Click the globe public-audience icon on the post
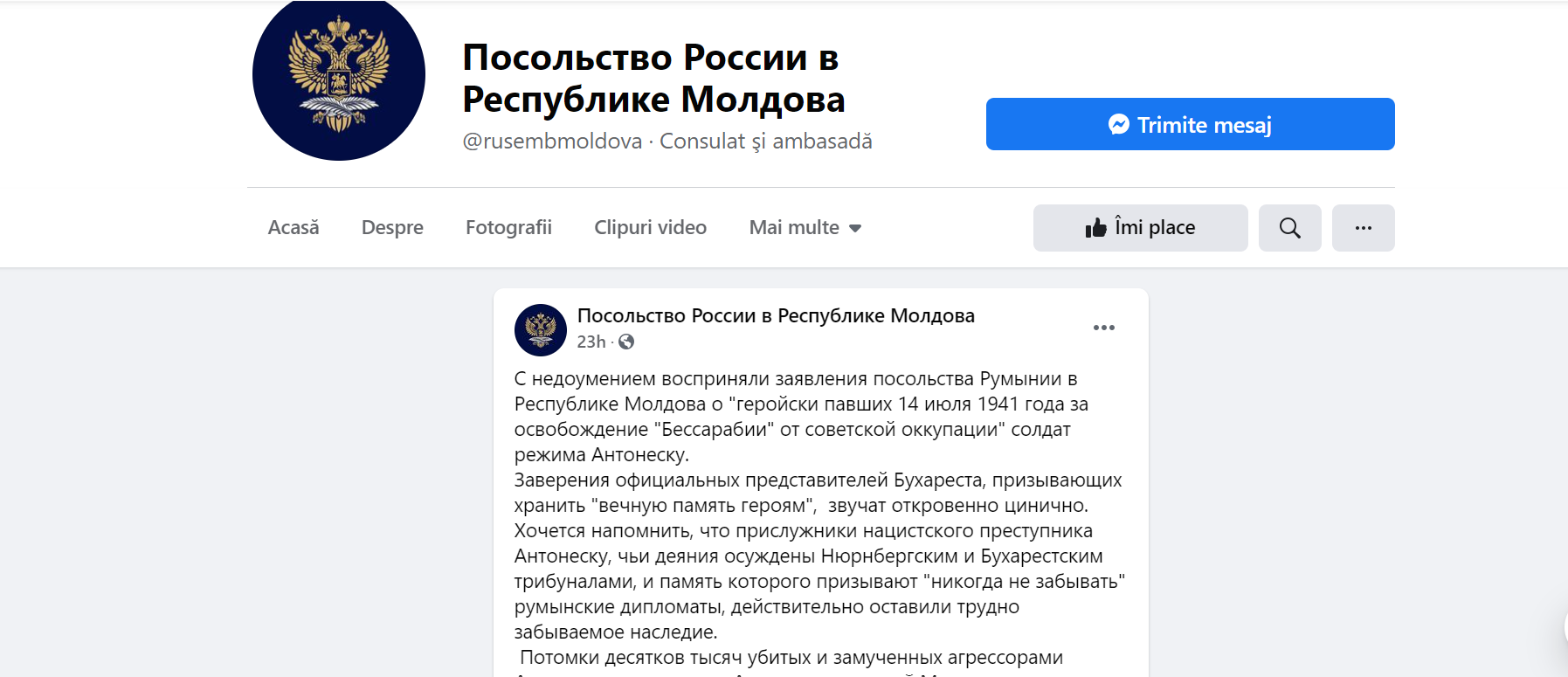Screen dimensions: 1568x677 tap(626, 342)
